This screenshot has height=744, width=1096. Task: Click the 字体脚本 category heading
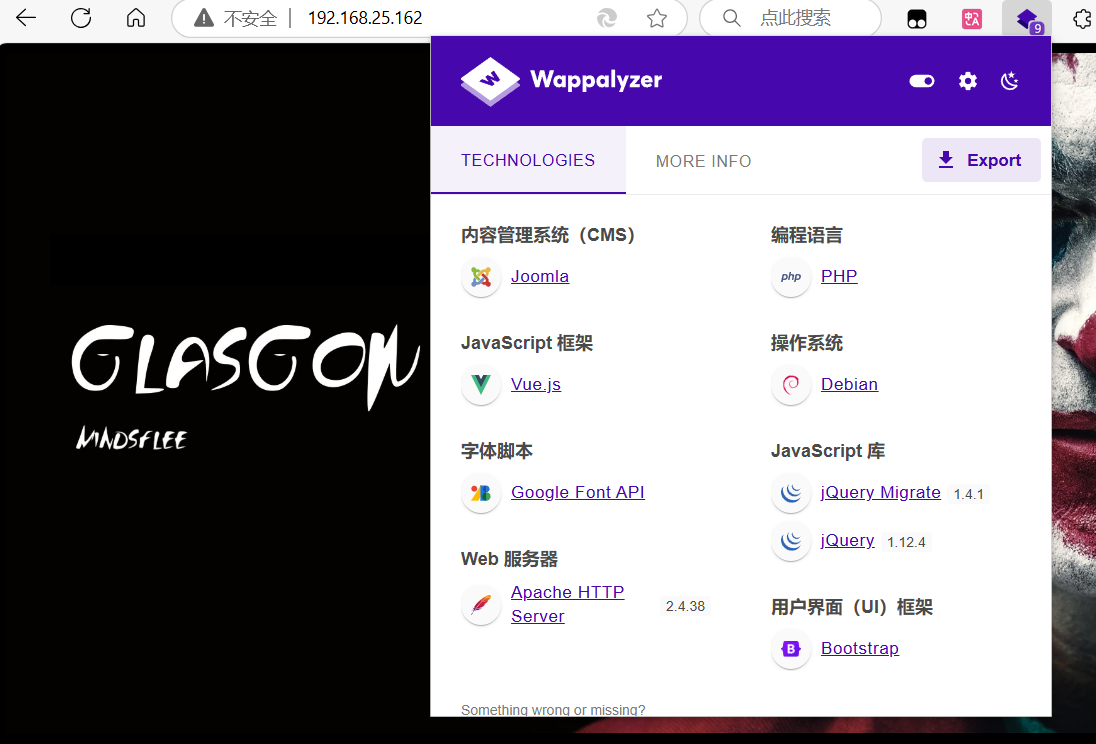tap(497, 451)
